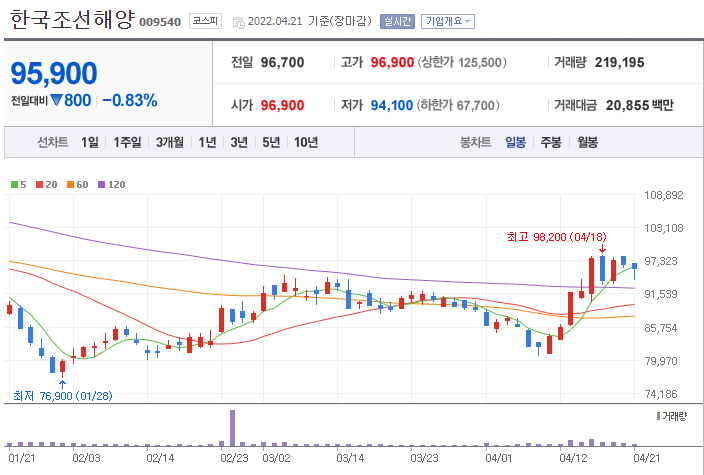The width and height of the screenshot is (704, 475).
Task: Click the tallest volume bar near 02/23
Action: [x=232, y=428]
